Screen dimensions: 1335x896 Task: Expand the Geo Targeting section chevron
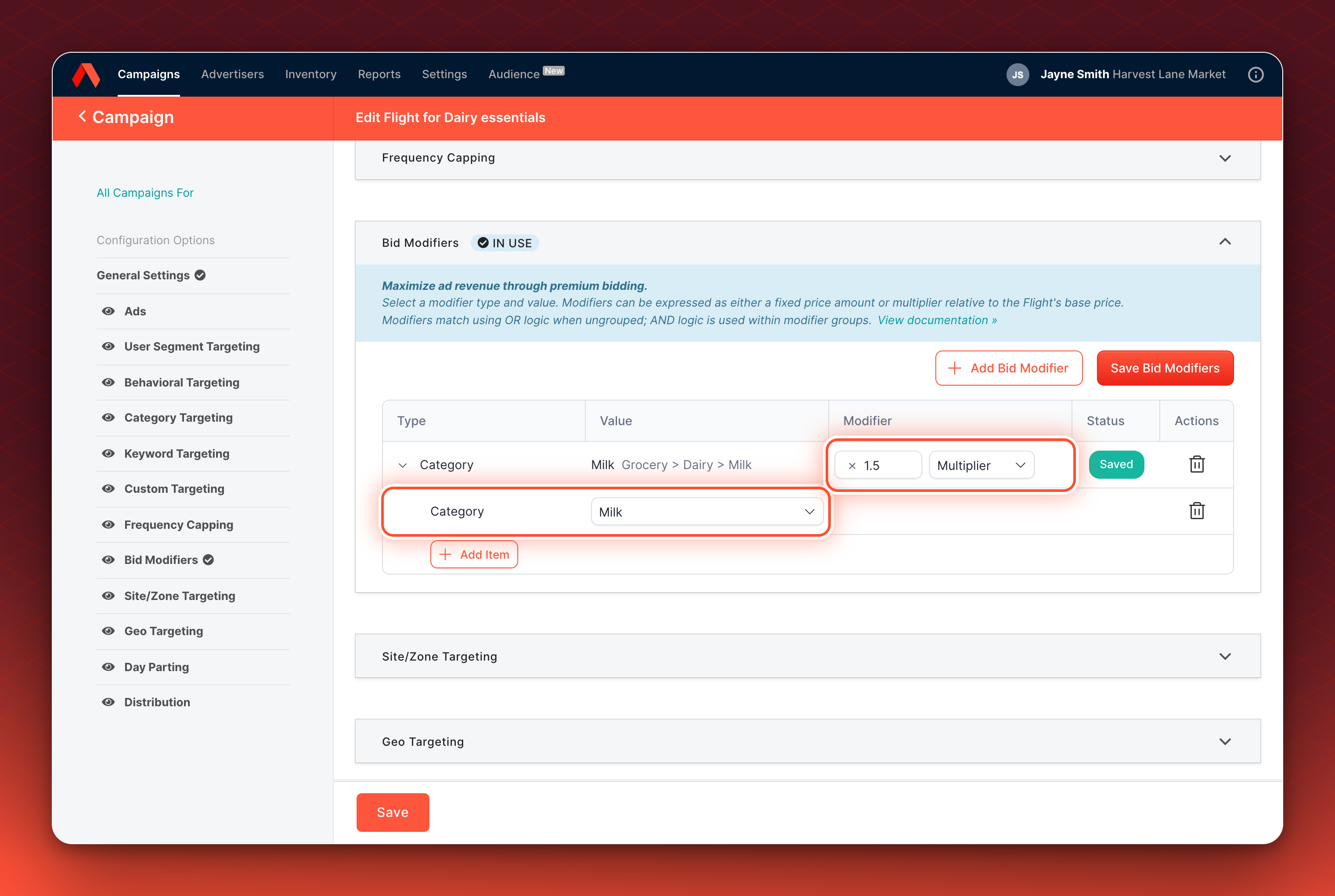[x=1225, y=742]
